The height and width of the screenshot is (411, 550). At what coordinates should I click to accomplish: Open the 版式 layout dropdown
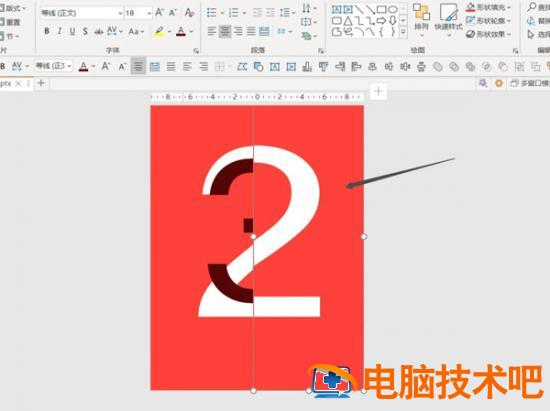(14, 8)
